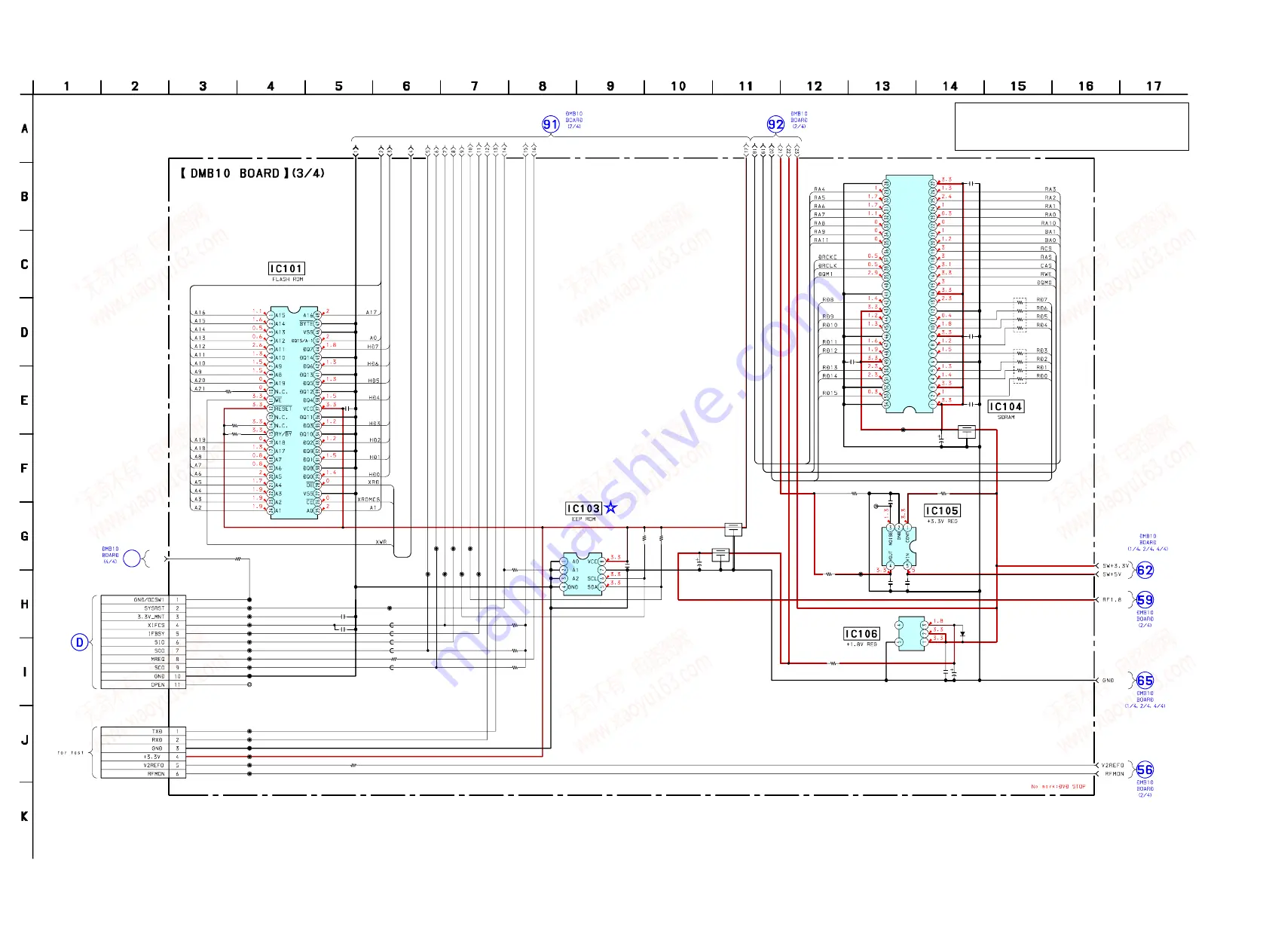This screenshot has width=1266, height=952.
Task: Click the RF1.8 output label
Action: click(1112, 600)
